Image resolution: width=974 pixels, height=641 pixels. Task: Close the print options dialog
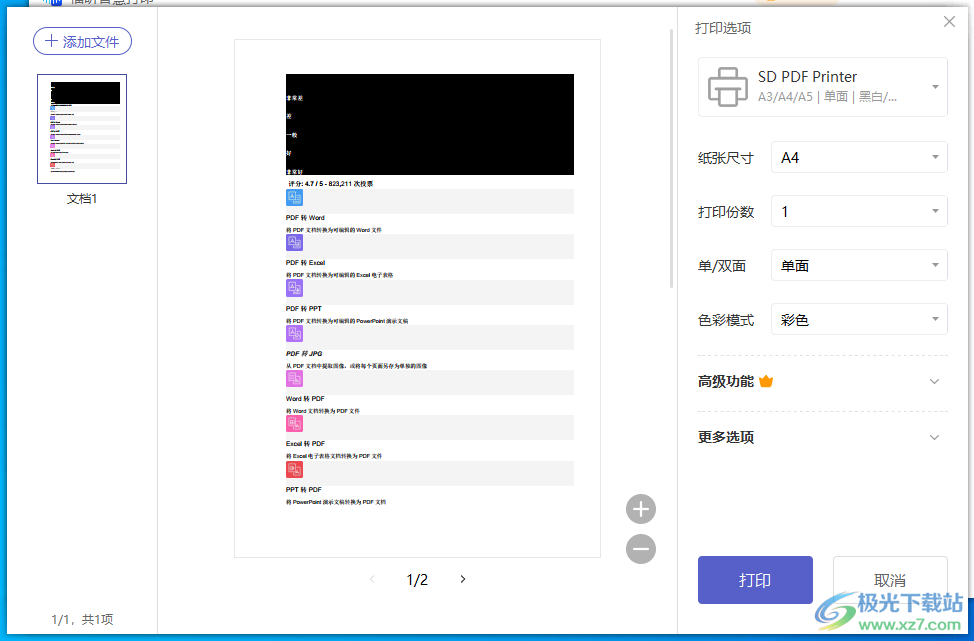tap(949, 22)
